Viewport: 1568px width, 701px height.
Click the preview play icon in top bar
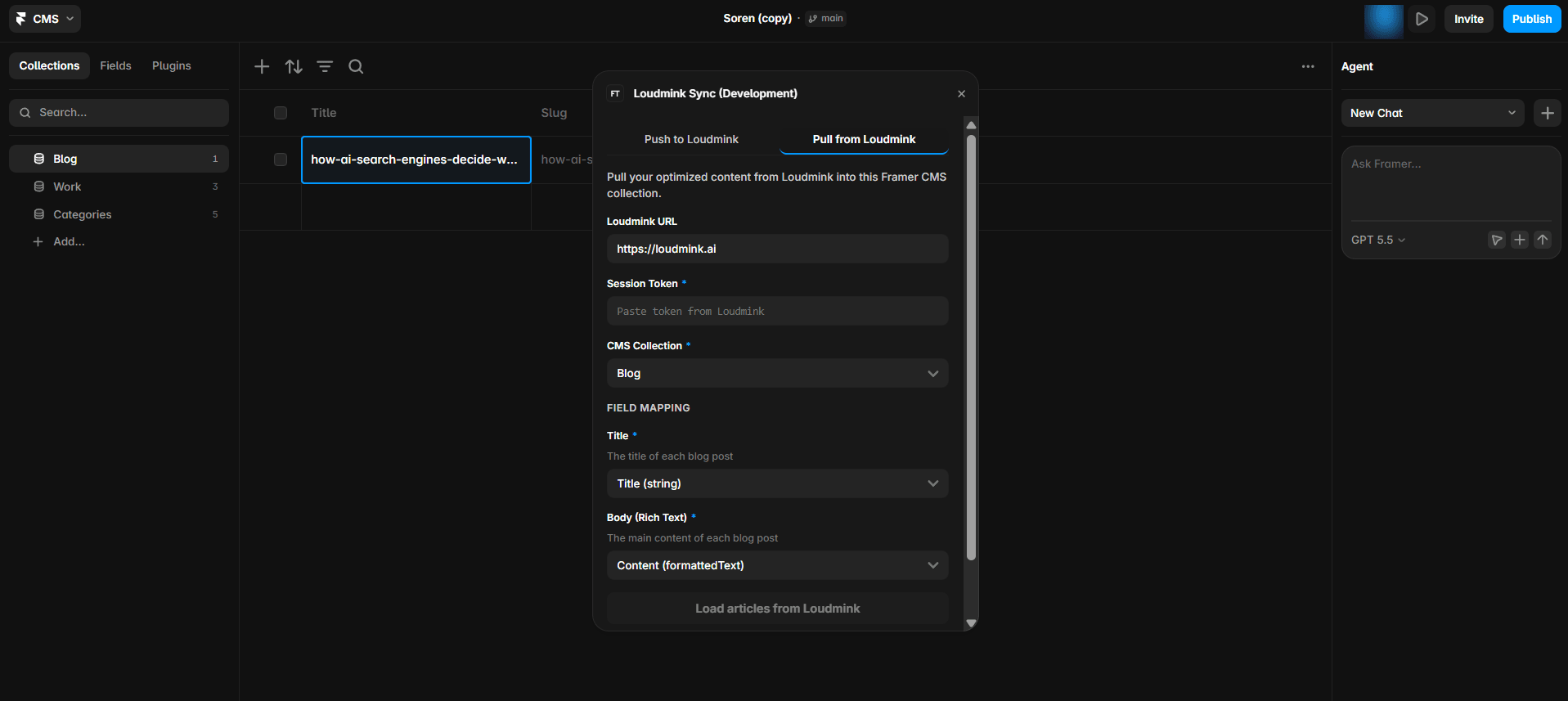point(1422,19)
